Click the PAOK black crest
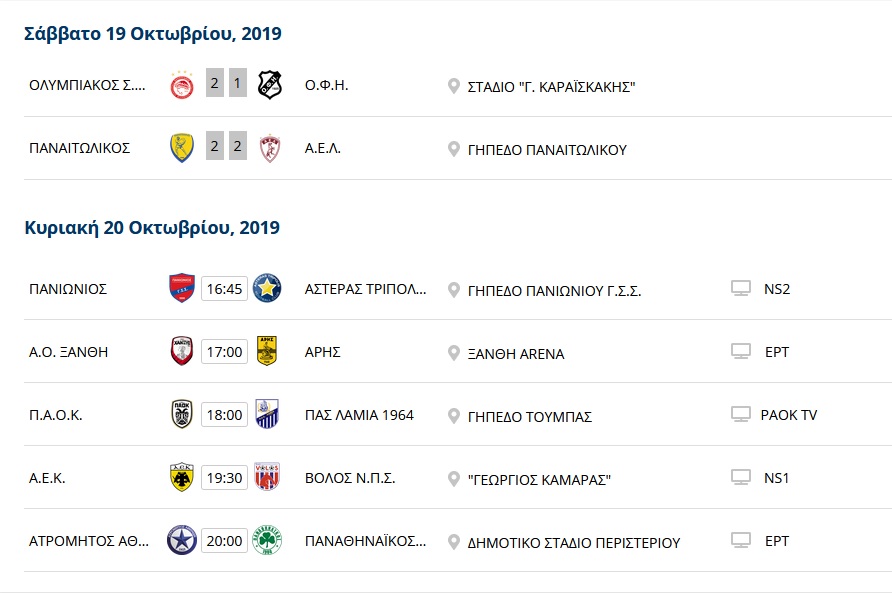The height and width of the screenshot is (593, 892). tap(181, 414)
